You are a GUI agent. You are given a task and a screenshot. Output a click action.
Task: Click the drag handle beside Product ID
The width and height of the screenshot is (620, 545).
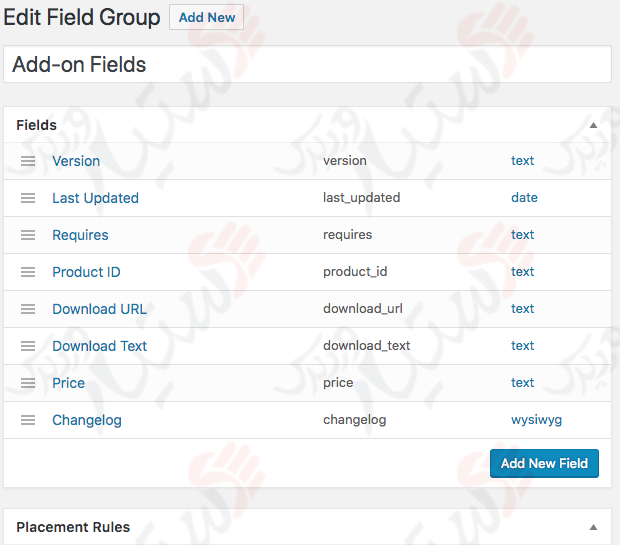click(x=28, y=272)
